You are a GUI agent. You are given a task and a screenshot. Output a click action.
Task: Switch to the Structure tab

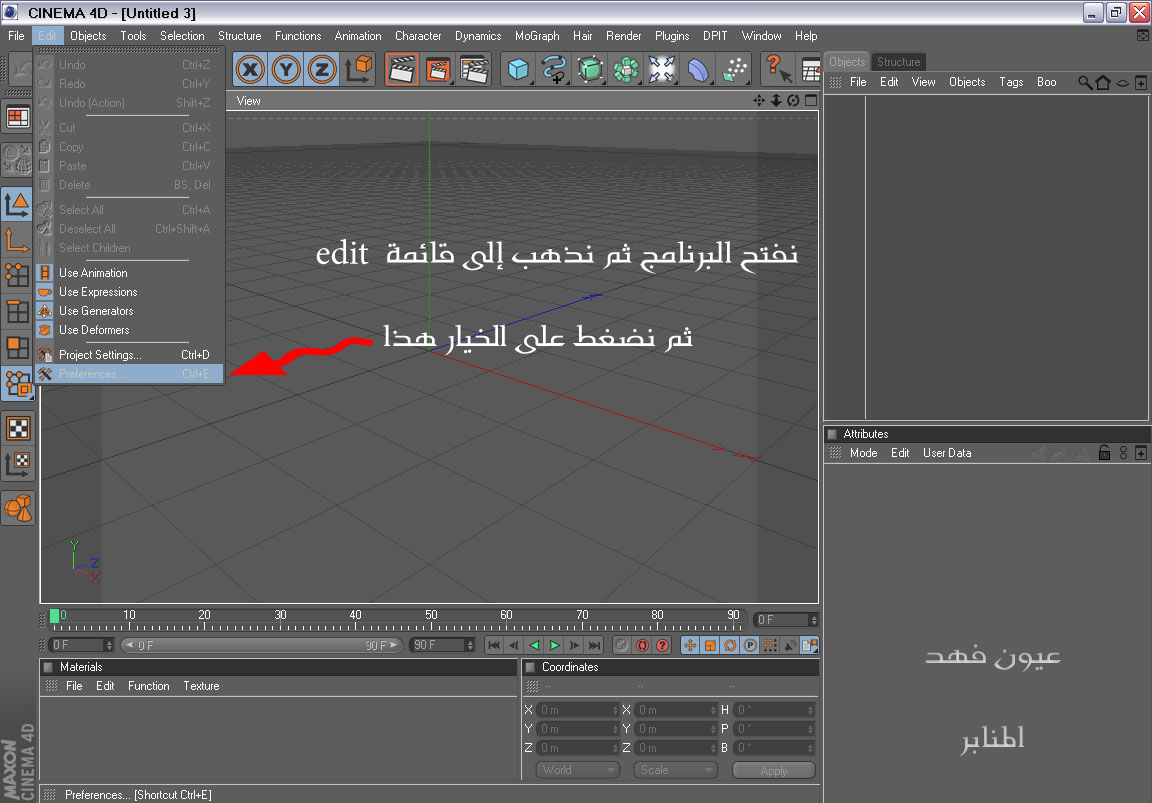coord(899,62)
